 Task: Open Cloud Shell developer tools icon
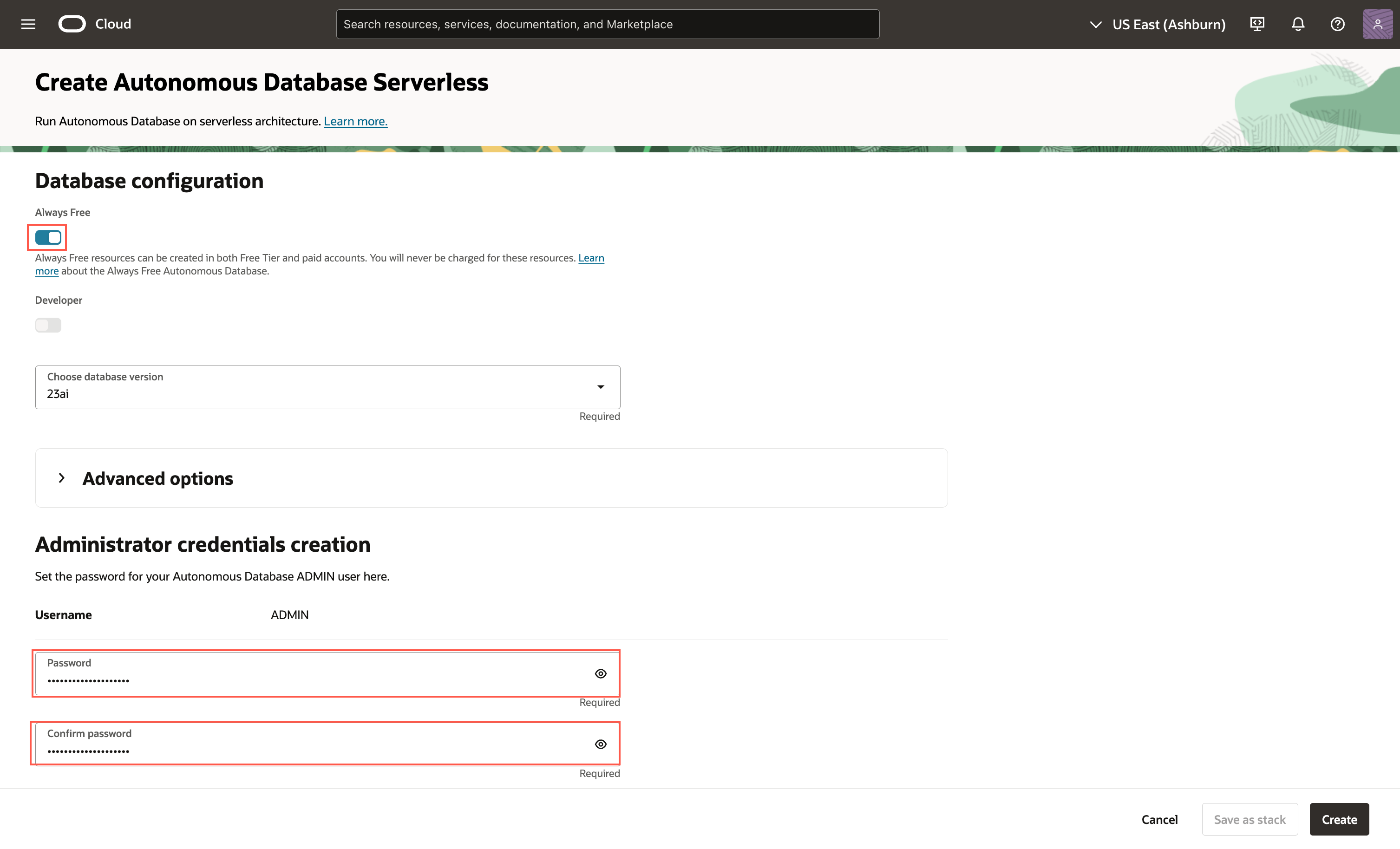pos(1257,24)
